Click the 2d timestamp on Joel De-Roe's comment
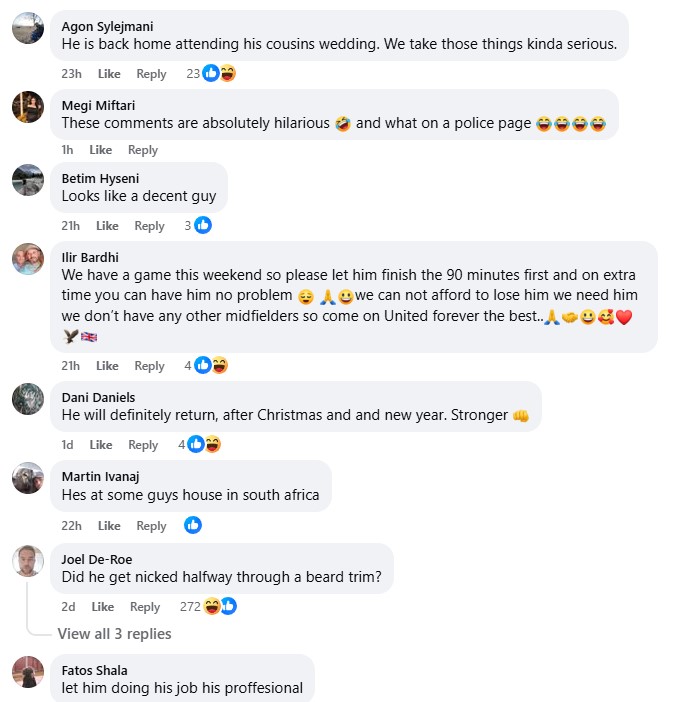Screen dimensions: 697x702 pyautogui.click(x=68, y=607)
